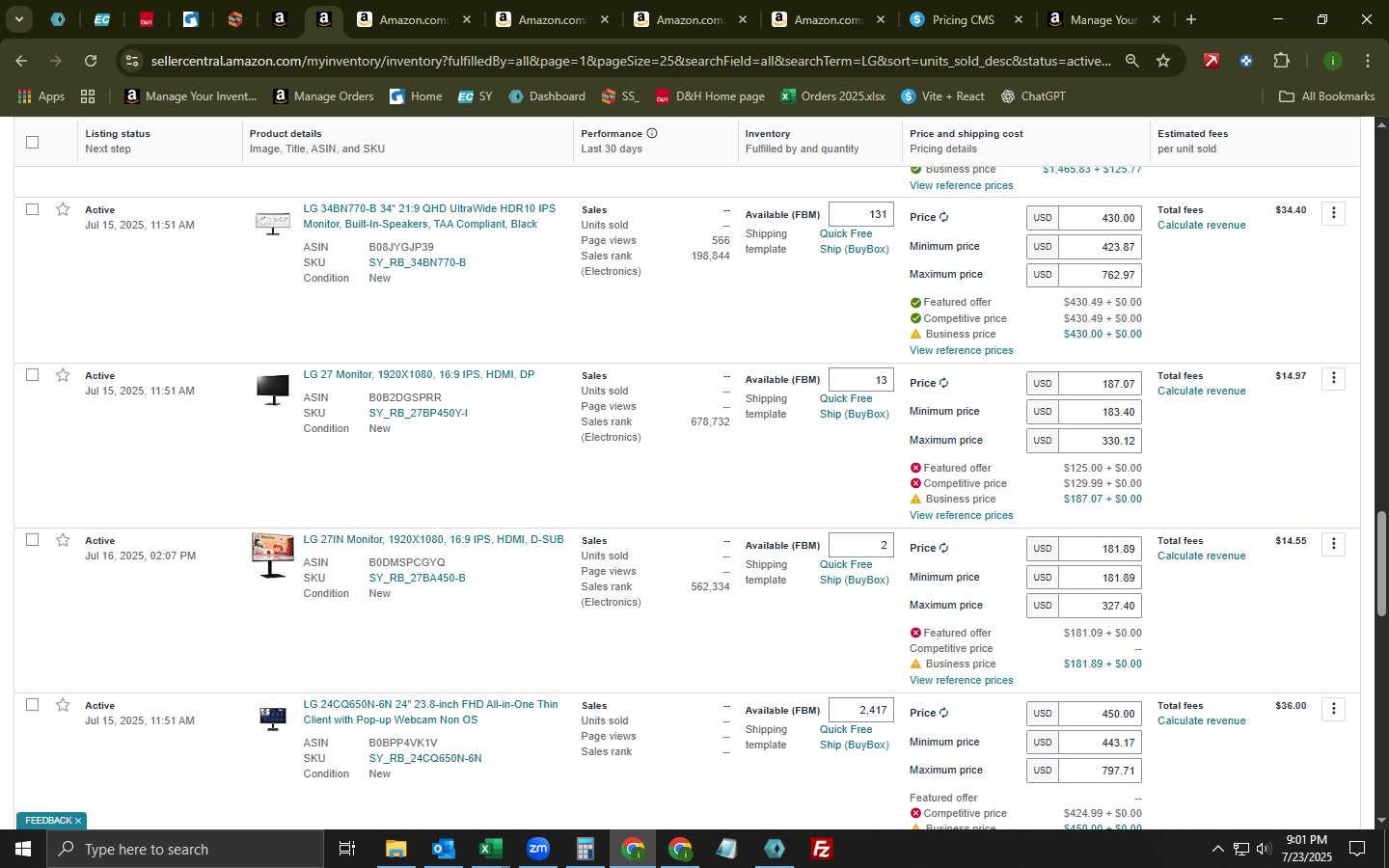Click zoom magnifier icon in address bar

tap(1131, 61)
